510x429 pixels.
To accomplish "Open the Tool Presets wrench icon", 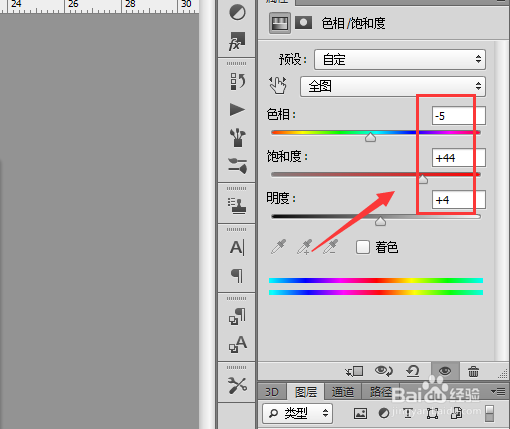I will [237, 385].
